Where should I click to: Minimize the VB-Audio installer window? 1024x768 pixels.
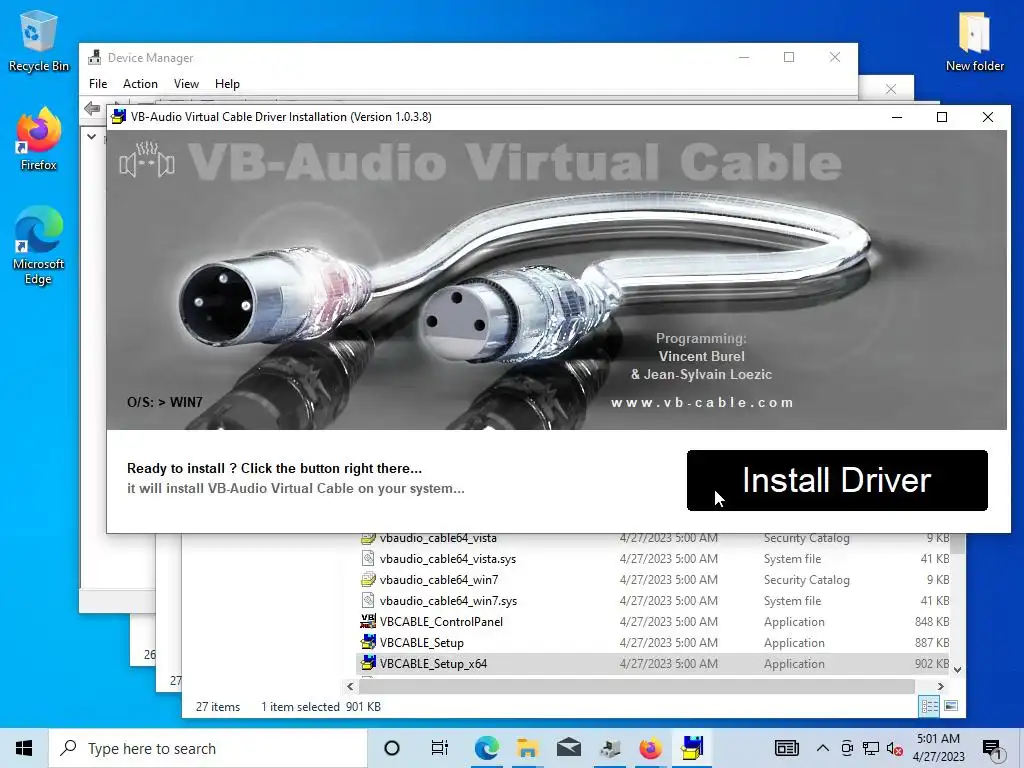897,117
